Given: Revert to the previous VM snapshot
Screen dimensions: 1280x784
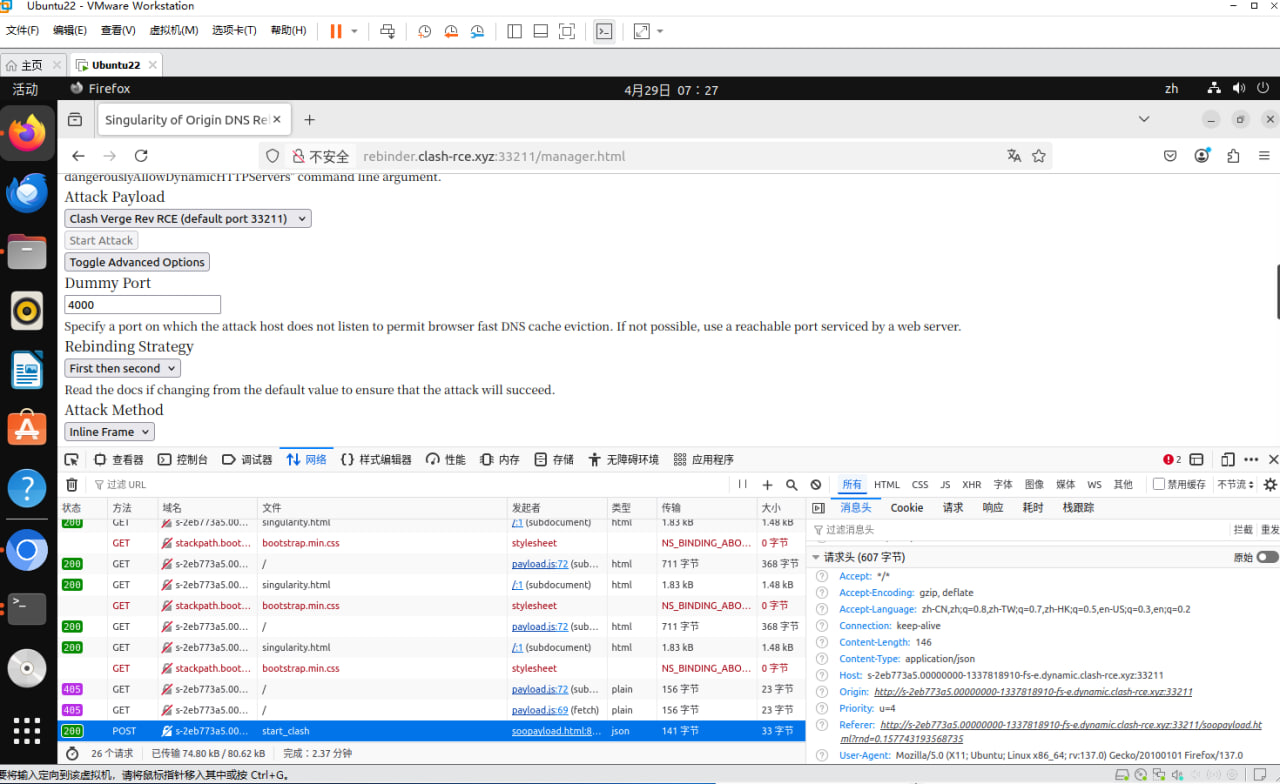Looking at the screenshot, I should click(x=451, y=31).
